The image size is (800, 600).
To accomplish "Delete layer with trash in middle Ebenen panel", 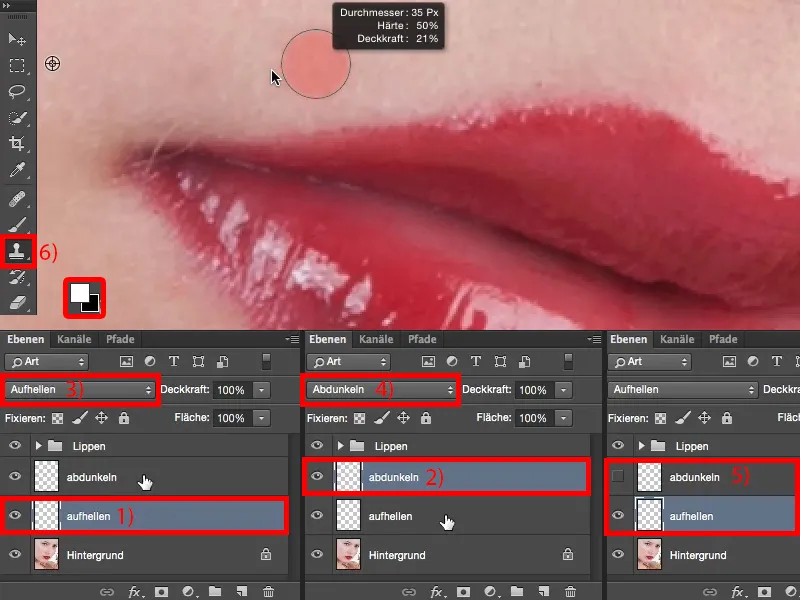I will pyautogui.click(x=570, y=592).
